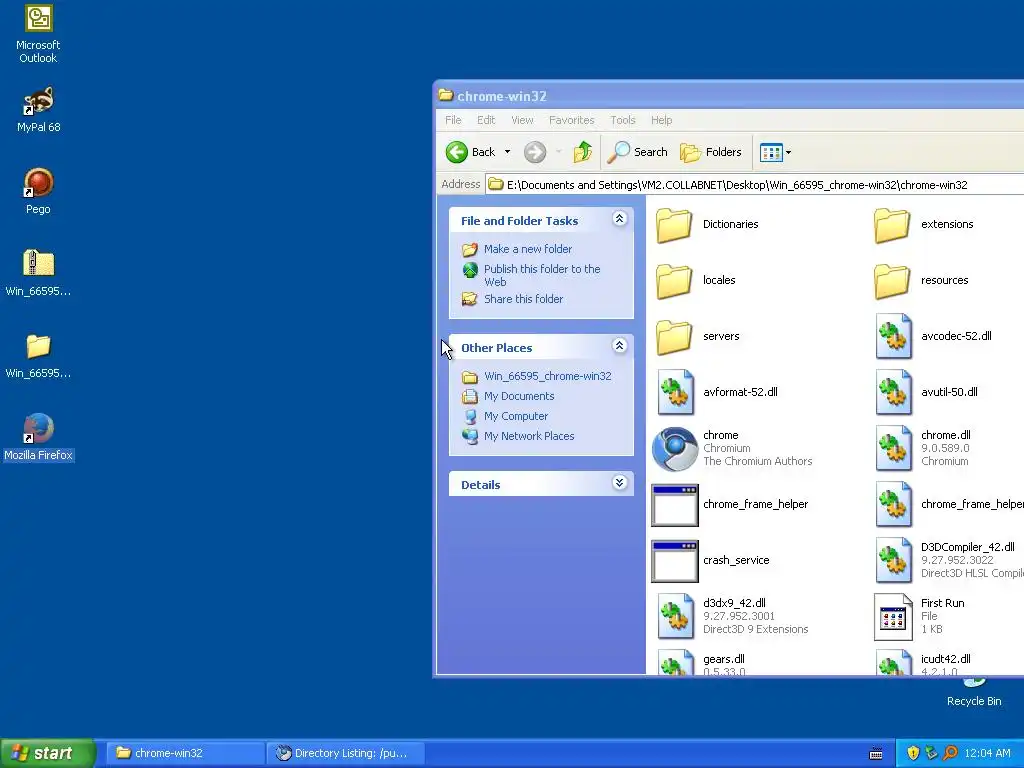1024x768 pixels.
Task: Select avutil-50.dll file
Action: click(x=926, y=392)
